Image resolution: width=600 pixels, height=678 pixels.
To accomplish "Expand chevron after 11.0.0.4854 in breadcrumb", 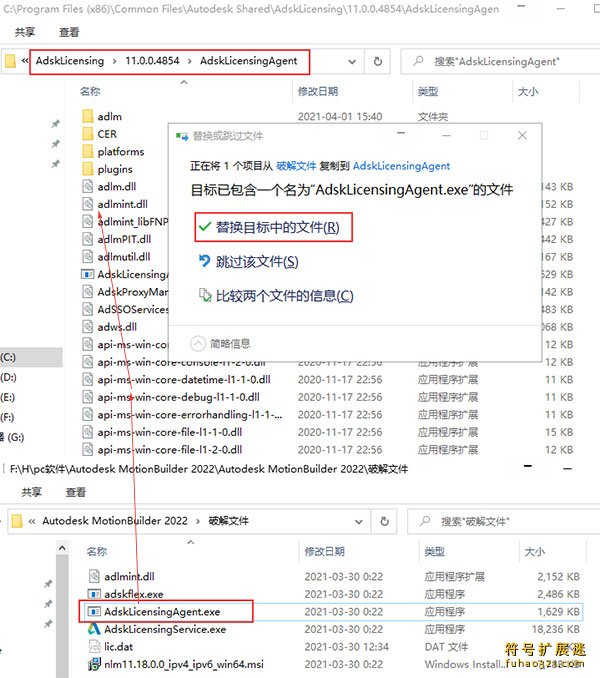I will [x=190, y=61].
